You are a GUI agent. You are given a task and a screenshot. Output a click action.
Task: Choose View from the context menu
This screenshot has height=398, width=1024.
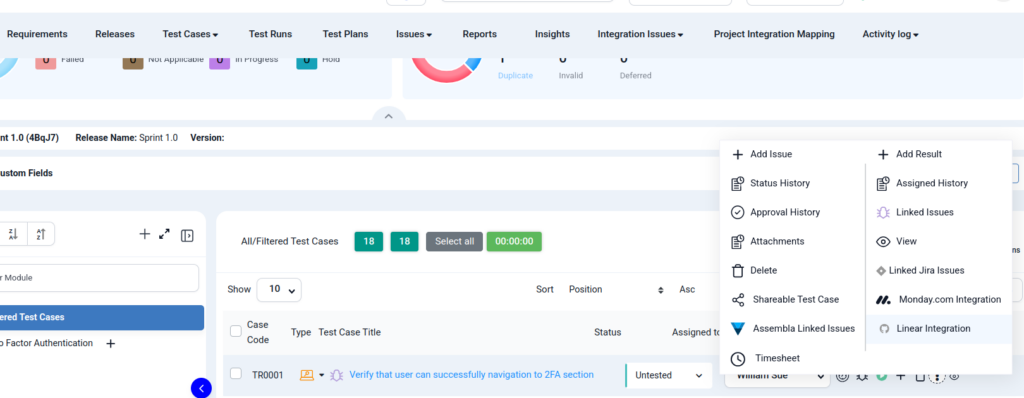click(x=897, y=241)
